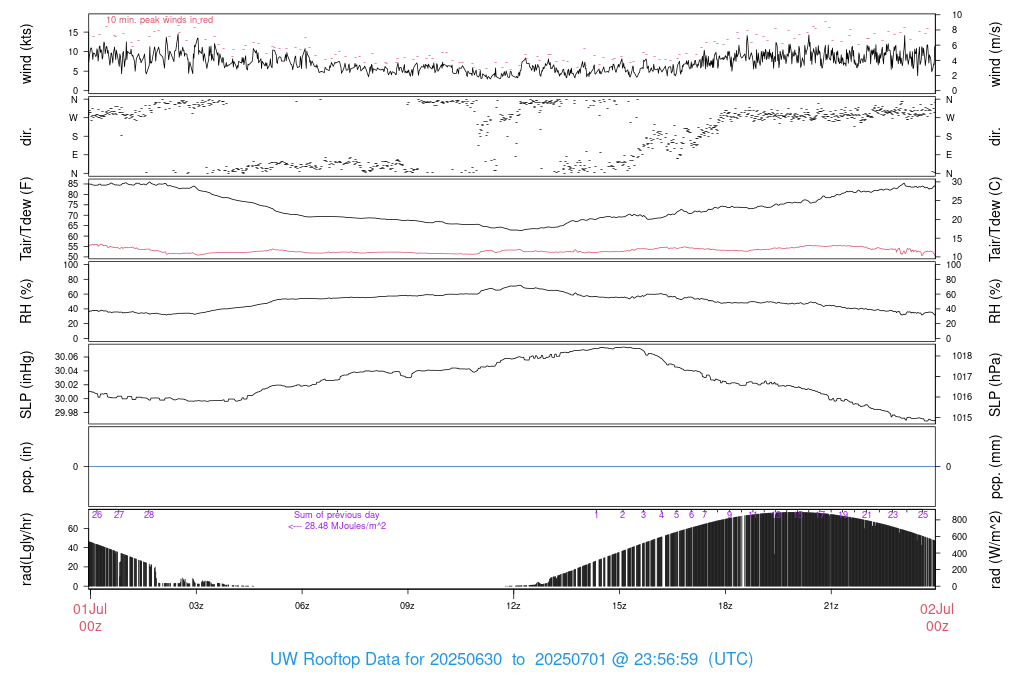The height and width of the screenshot is (700, 1024).
Task: Click the "UW Rooftop Data" chart title
Action: click(511, 659)
